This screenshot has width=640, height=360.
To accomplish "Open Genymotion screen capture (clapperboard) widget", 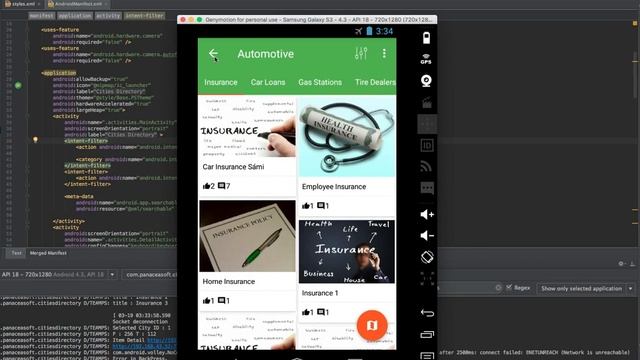I will [427, 102].
